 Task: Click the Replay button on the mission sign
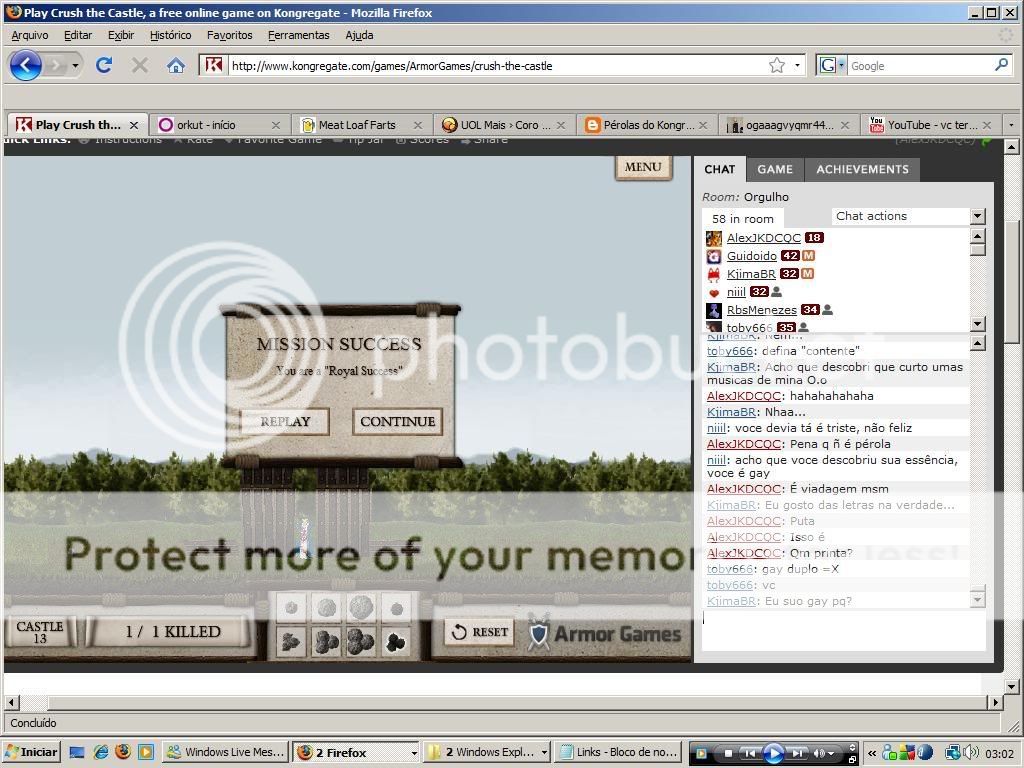click(285, 421)
